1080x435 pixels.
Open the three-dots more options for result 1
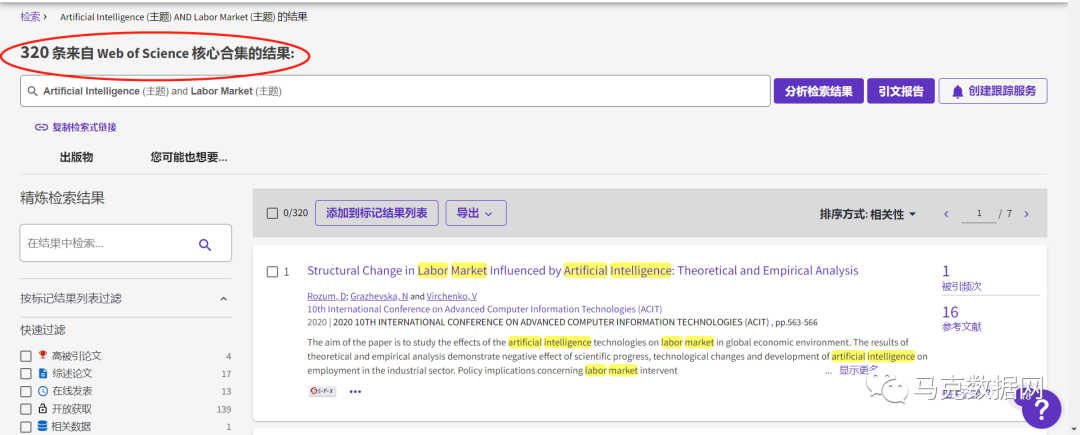[355, 392]
